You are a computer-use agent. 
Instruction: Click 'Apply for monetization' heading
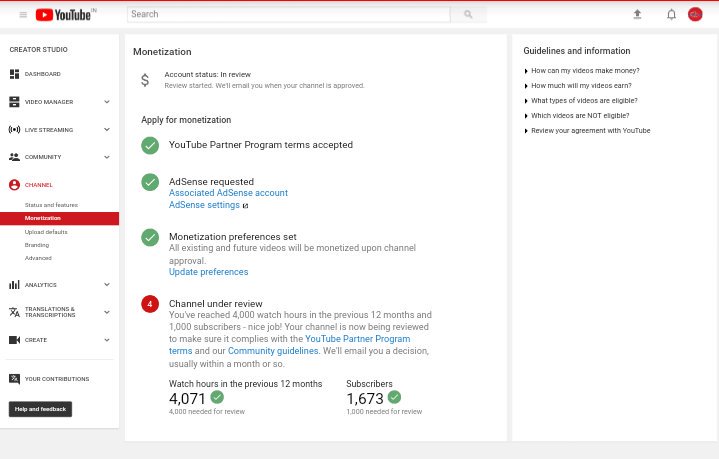click(x=186, y=120)
